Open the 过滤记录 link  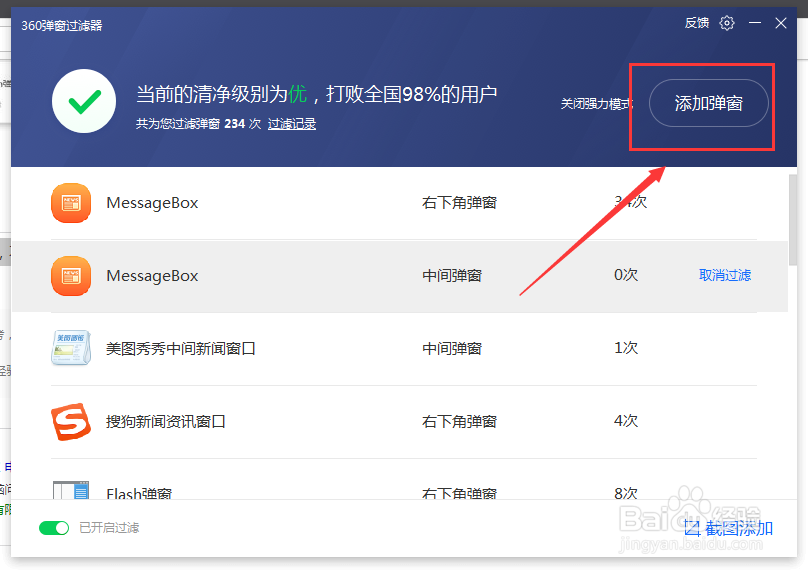(292, 124)
